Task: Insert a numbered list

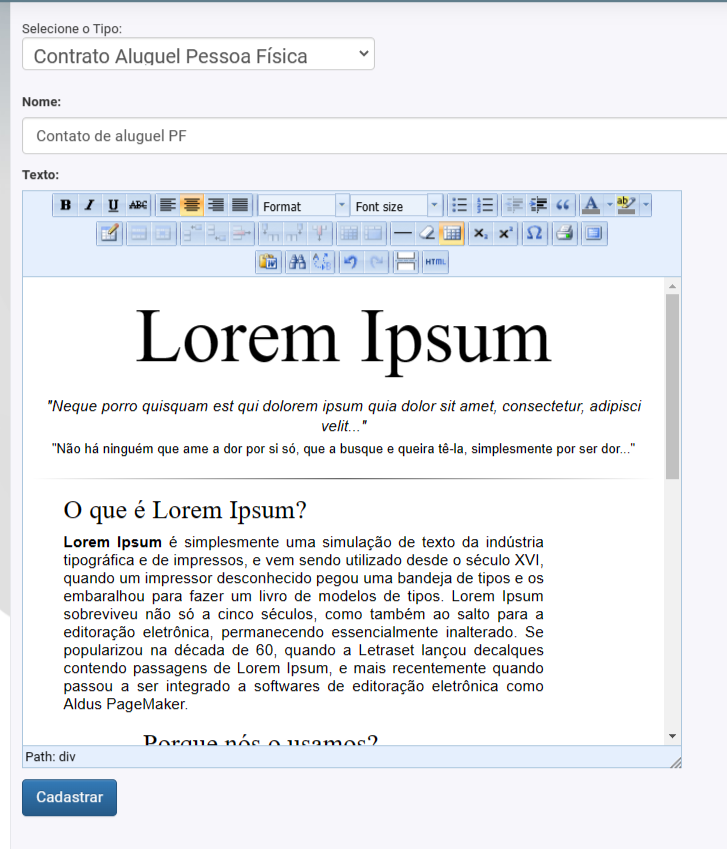Action: coord(485,205)
